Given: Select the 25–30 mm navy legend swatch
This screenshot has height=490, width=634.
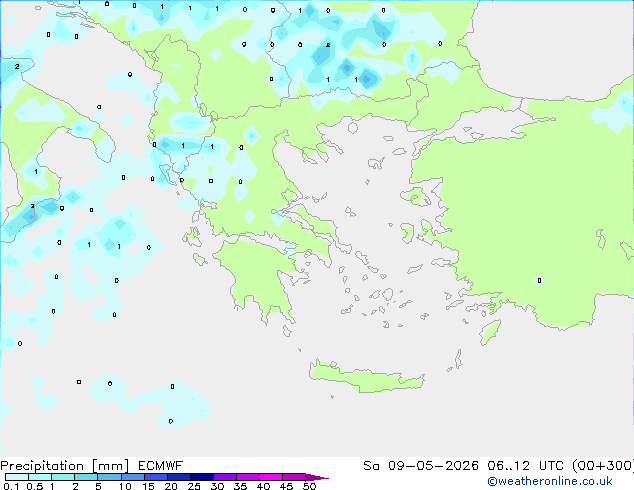Looking at the screenshot, I should click(202, 477).
